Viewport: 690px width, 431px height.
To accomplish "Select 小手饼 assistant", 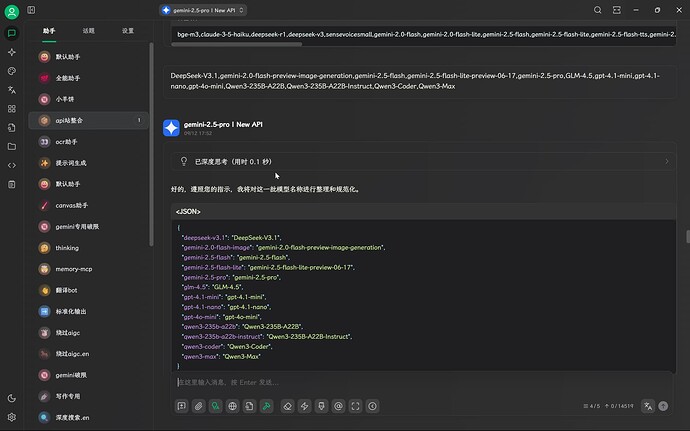I will 88,99.
